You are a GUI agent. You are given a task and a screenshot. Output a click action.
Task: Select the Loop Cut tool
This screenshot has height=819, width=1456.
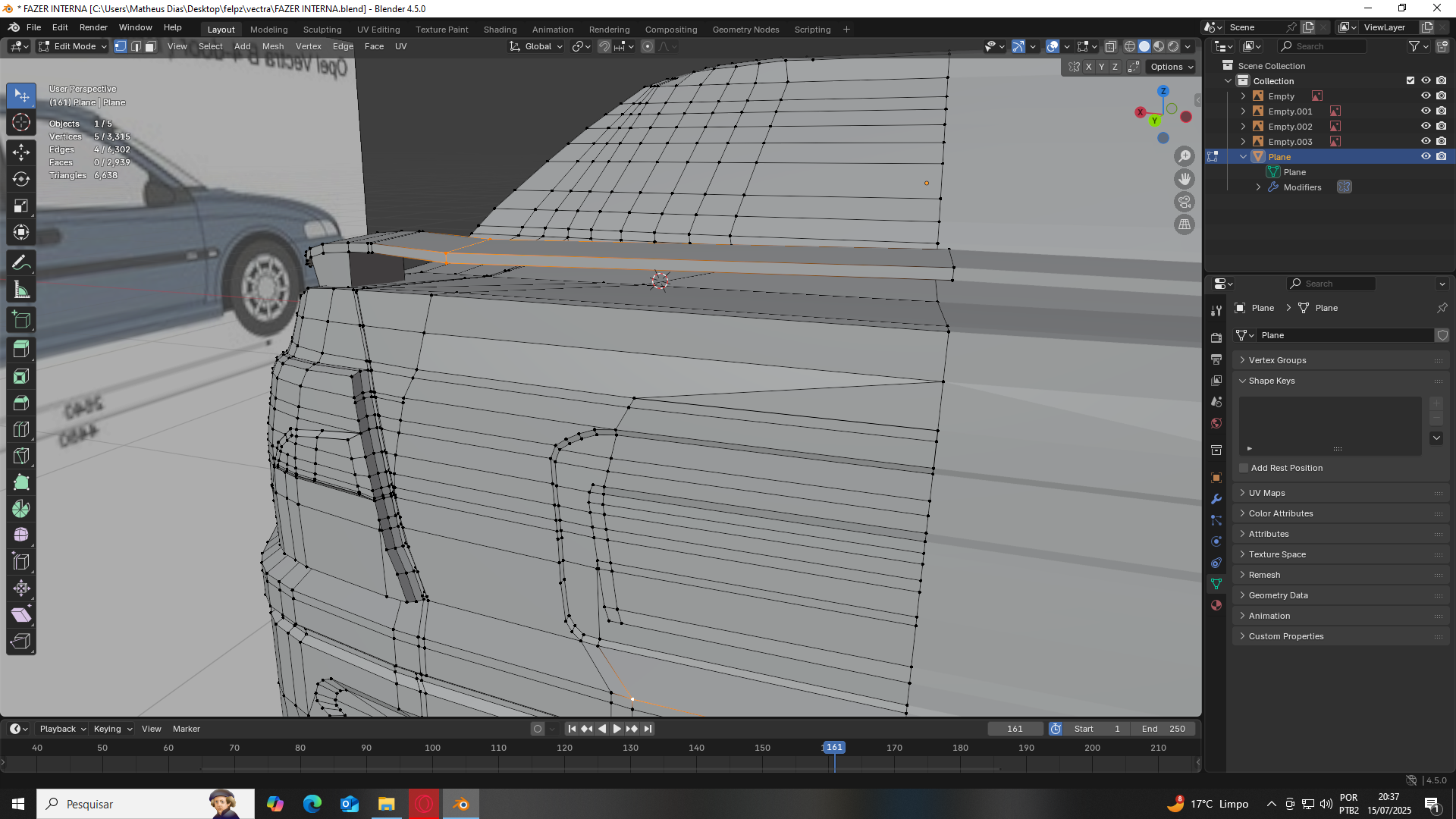click(21, 429)
